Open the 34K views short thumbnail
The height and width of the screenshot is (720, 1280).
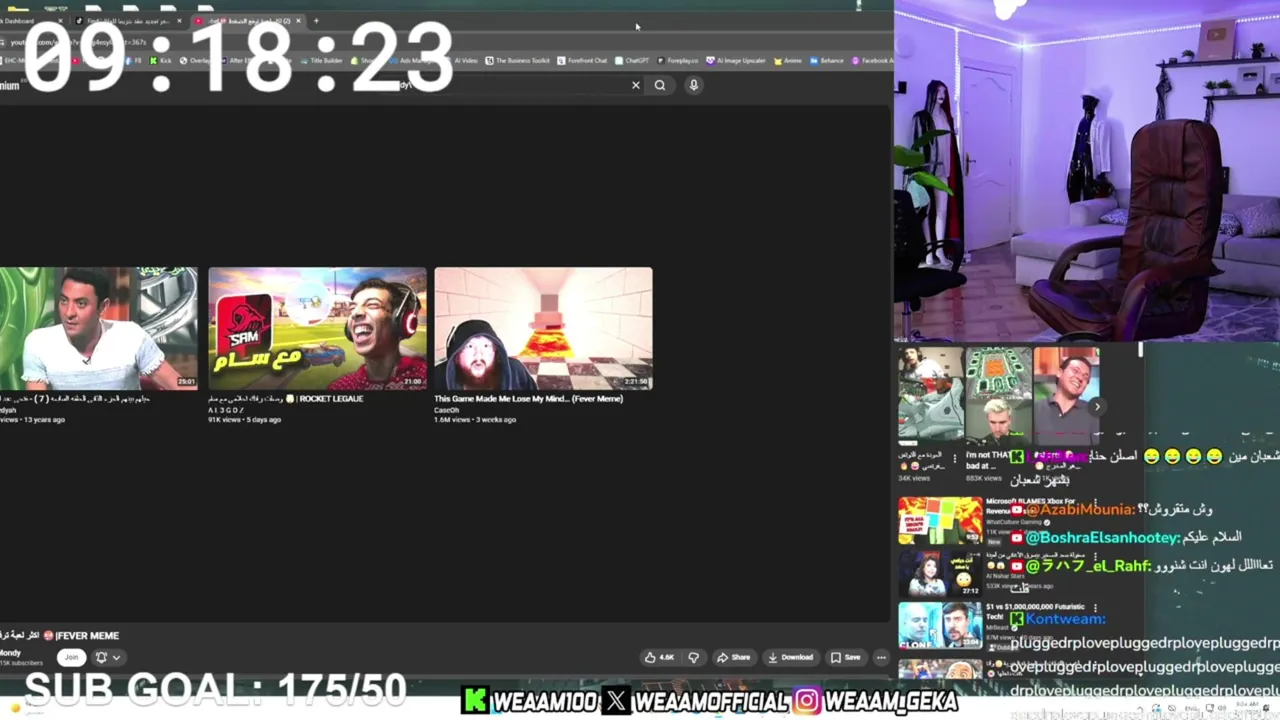pos(930,396)
